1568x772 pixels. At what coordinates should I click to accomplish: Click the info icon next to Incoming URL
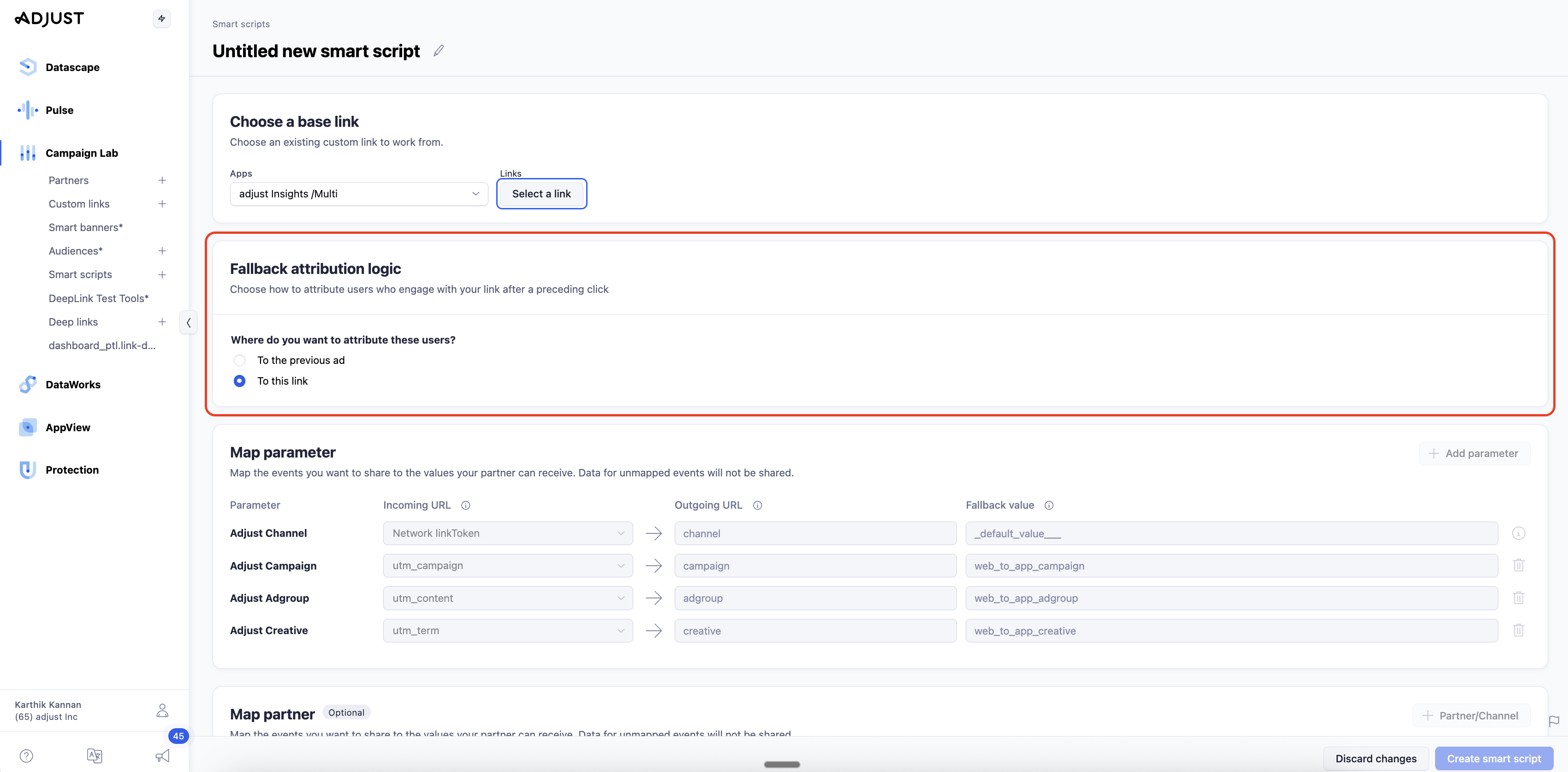coord(466,505)
